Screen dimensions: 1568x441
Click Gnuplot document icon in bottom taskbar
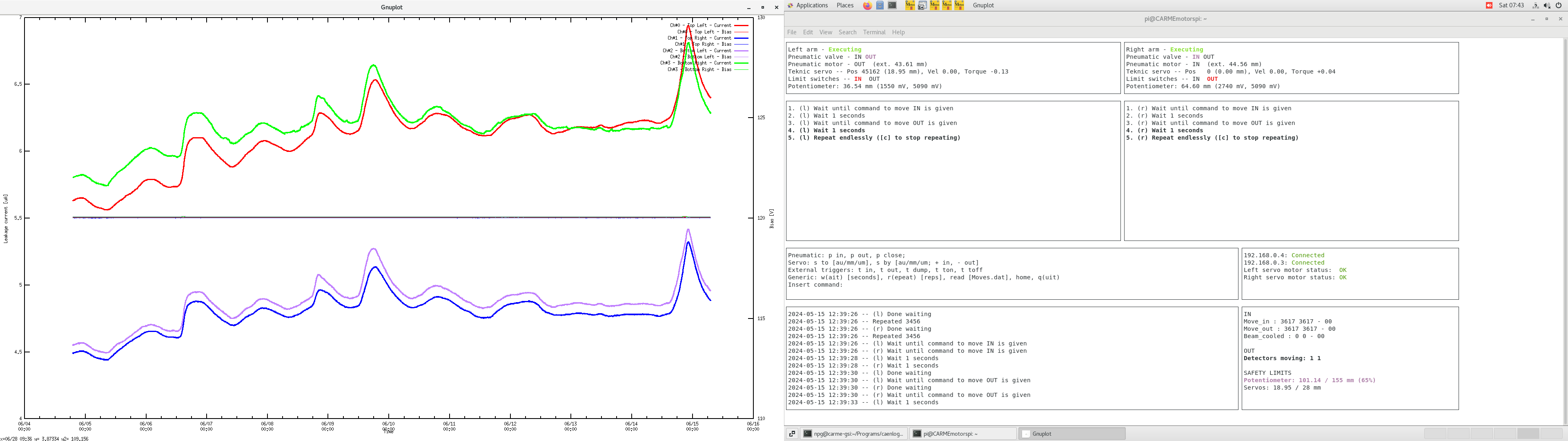point(1026,434)
